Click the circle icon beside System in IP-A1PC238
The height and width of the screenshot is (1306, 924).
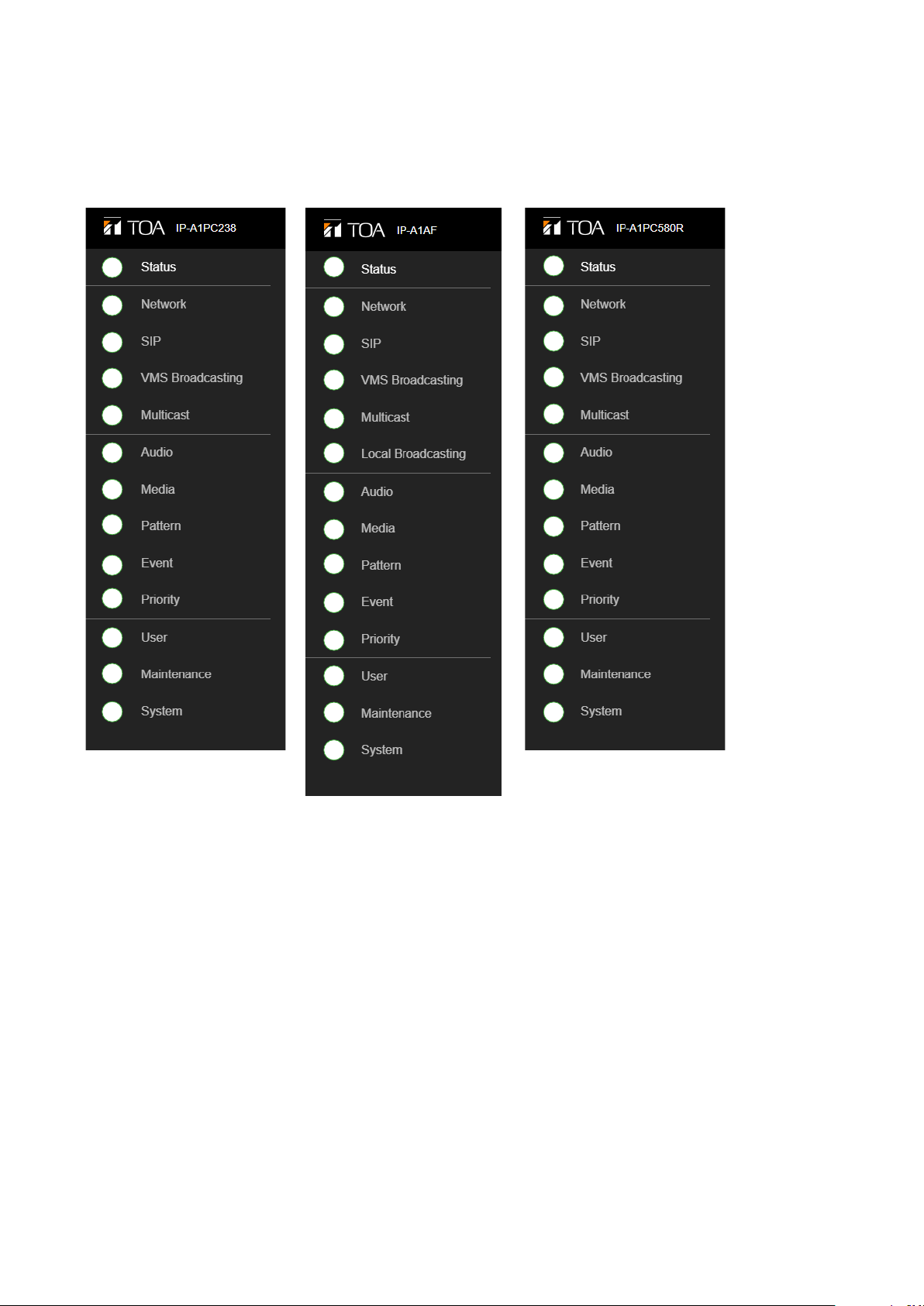[112, 712]
